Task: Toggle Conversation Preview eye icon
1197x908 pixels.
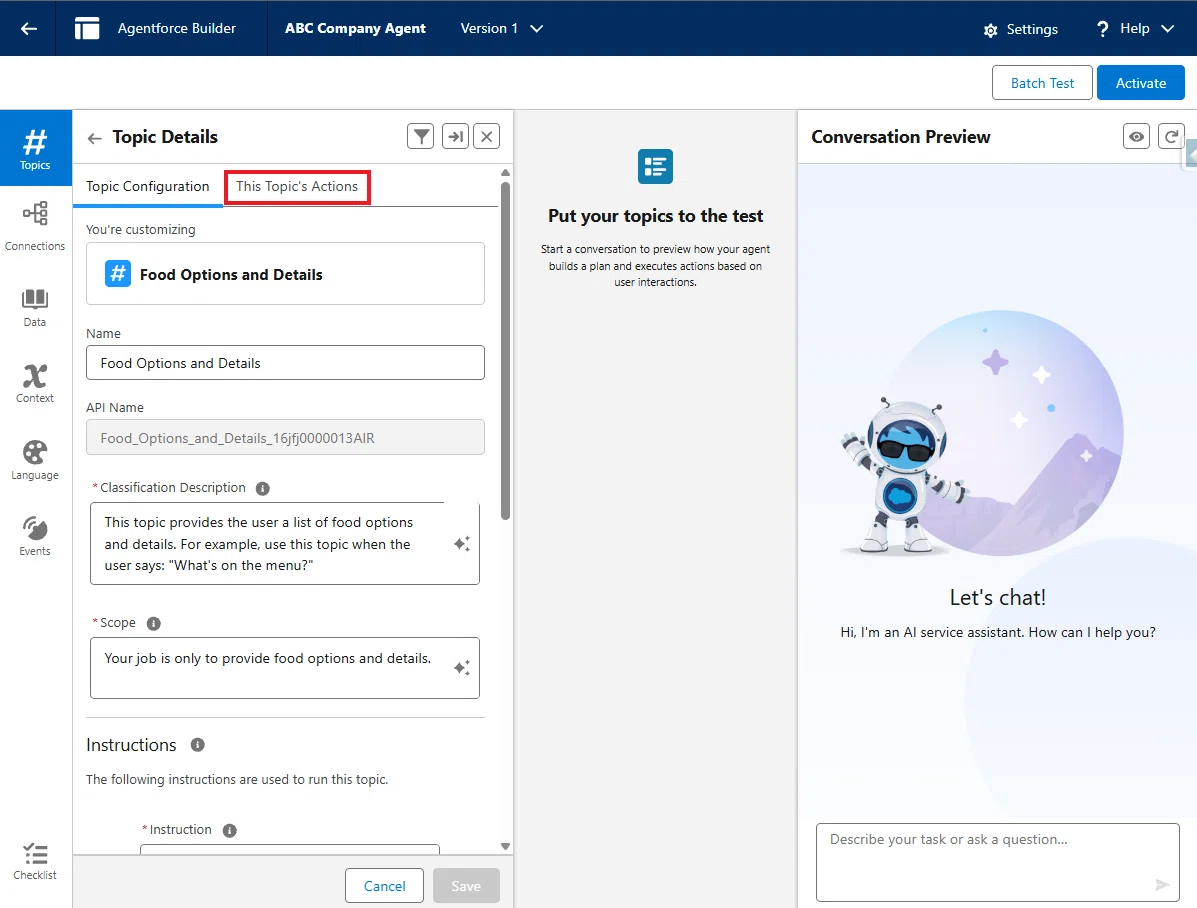Action: 1137,137
